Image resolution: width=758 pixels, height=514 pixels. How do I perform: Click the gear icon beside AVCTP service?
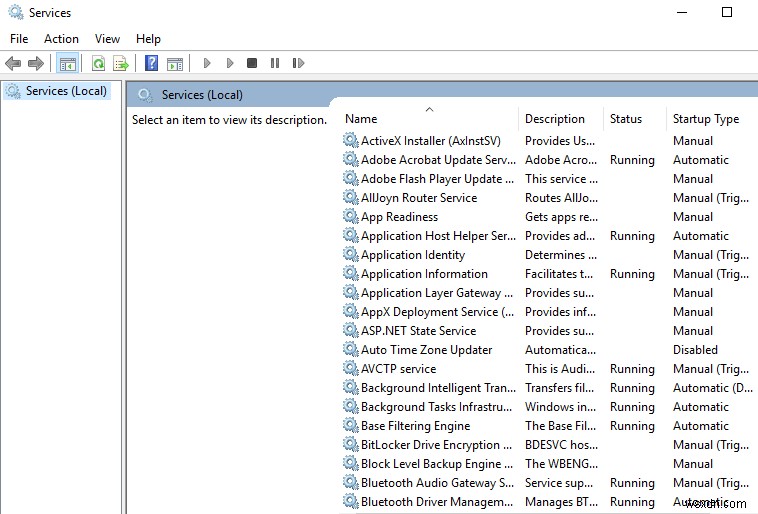350,368
